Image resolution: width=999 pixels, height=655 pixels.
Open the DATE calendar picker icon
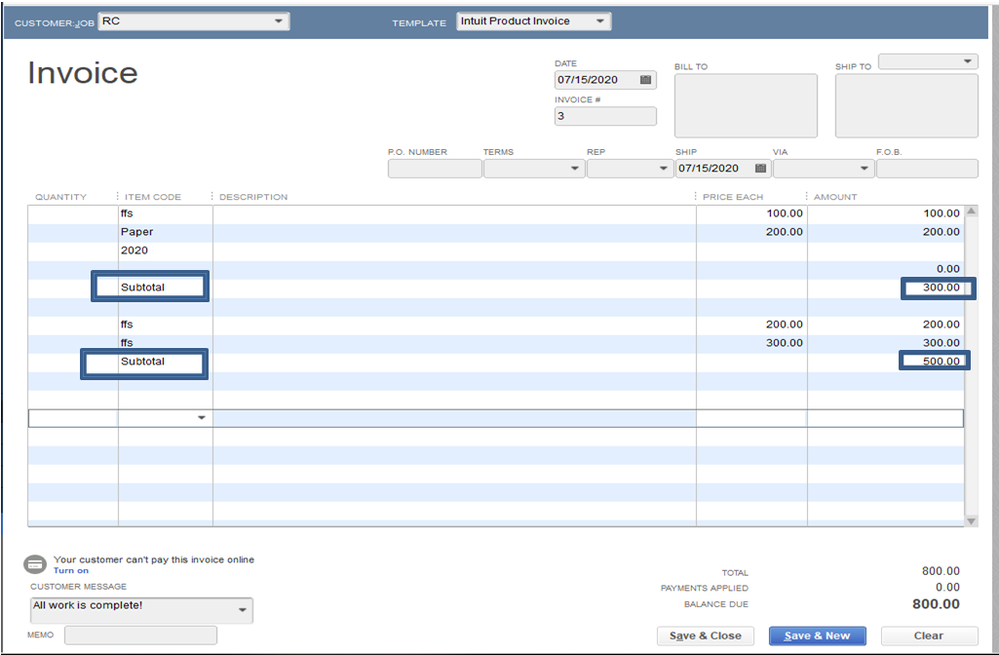645,80
